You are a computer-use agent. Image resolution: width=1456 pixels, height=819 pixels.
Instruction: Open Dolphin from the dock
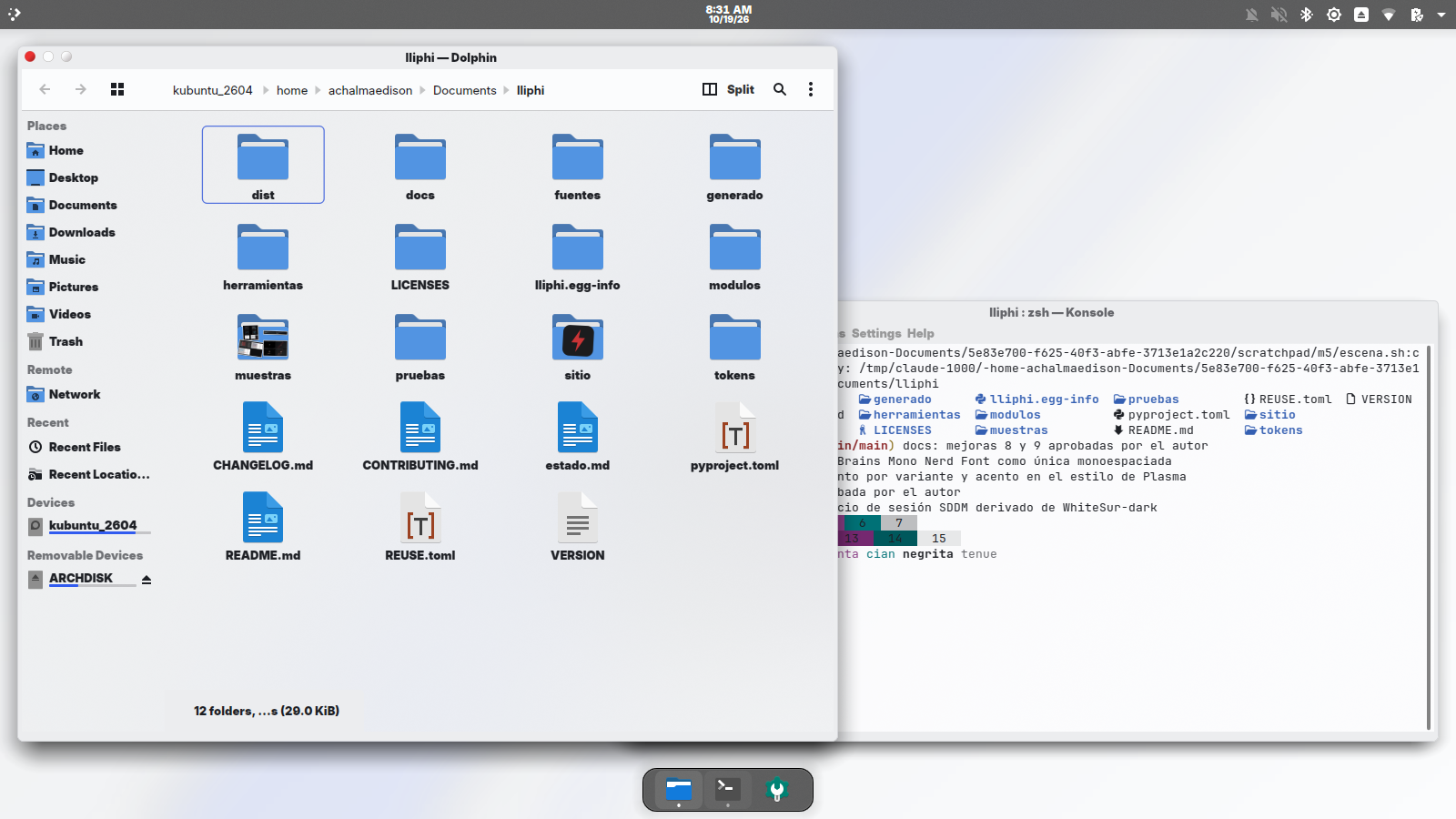pyautogui.click(x=679, y=789)
